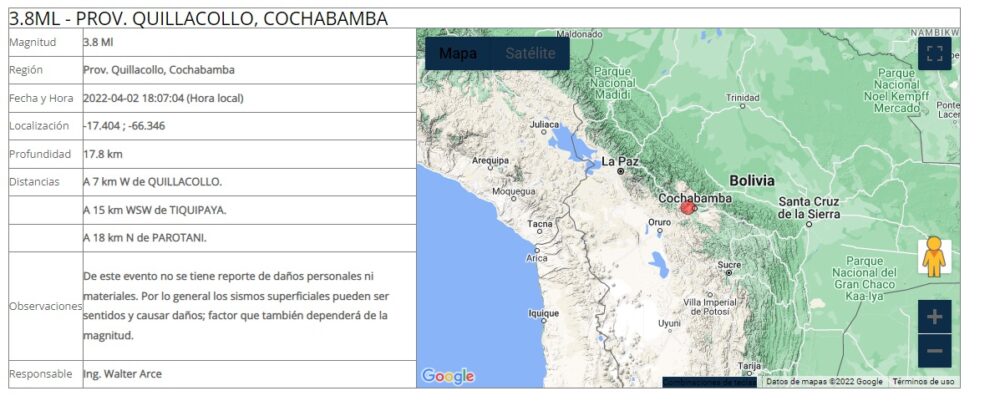Switch to Satélite map view
The width and height of the screenshot is (1000, 401).
pyautogui.click(x=530, y=54)
